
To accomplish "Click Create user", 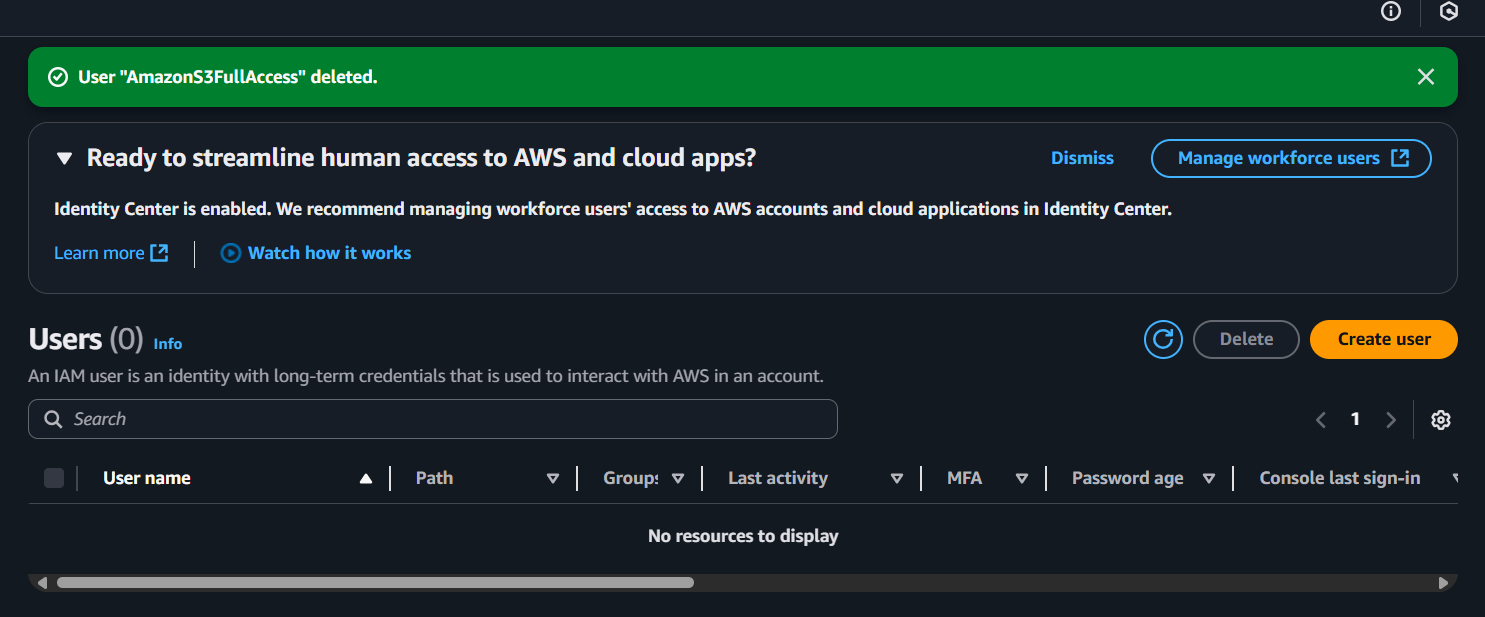I will coord(1384,339).
